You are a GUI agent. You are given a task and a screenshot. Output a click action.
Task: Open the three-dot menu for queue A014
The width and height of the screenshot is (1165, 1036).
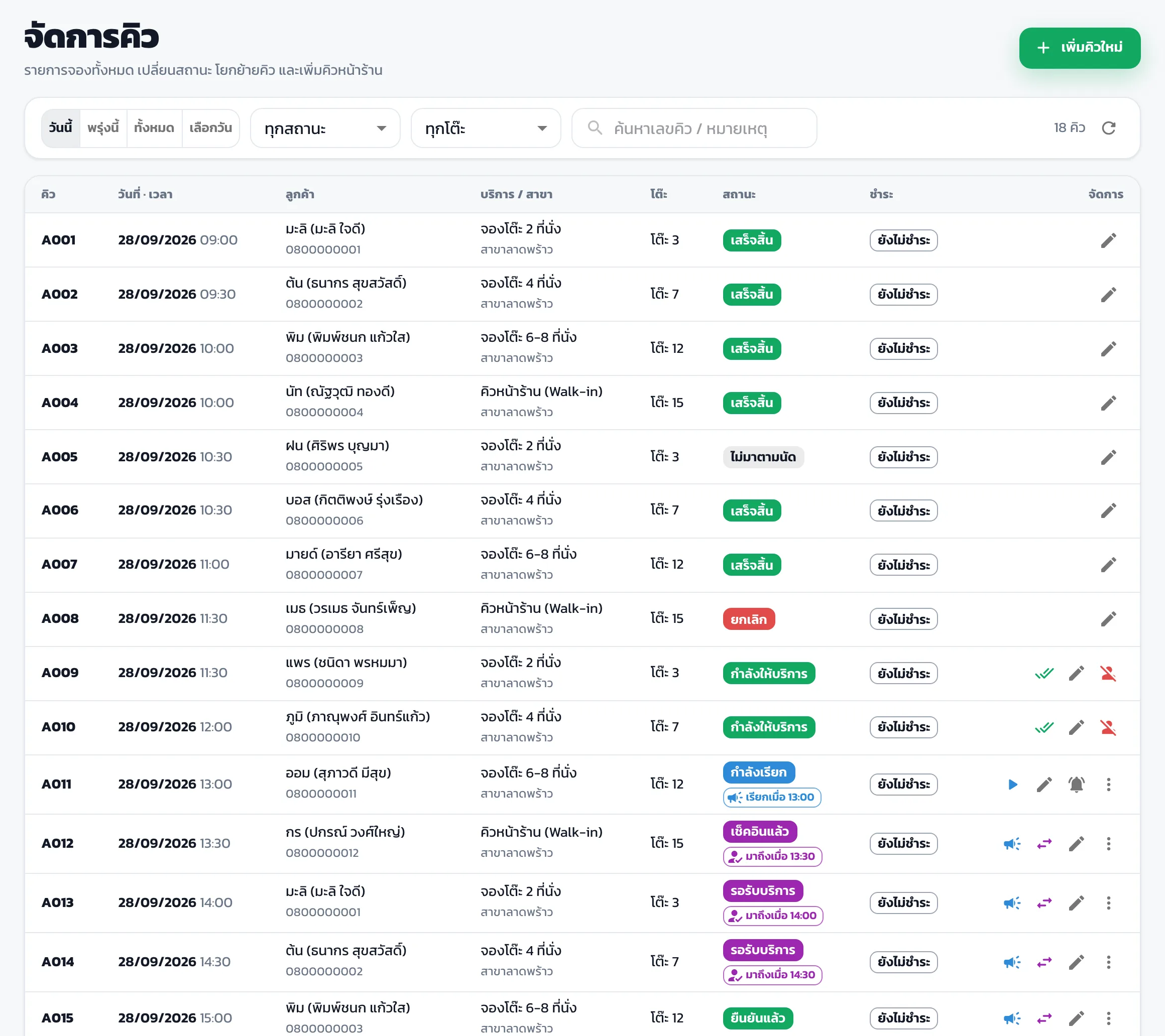pyautogui.click(x=1108, y=962)
